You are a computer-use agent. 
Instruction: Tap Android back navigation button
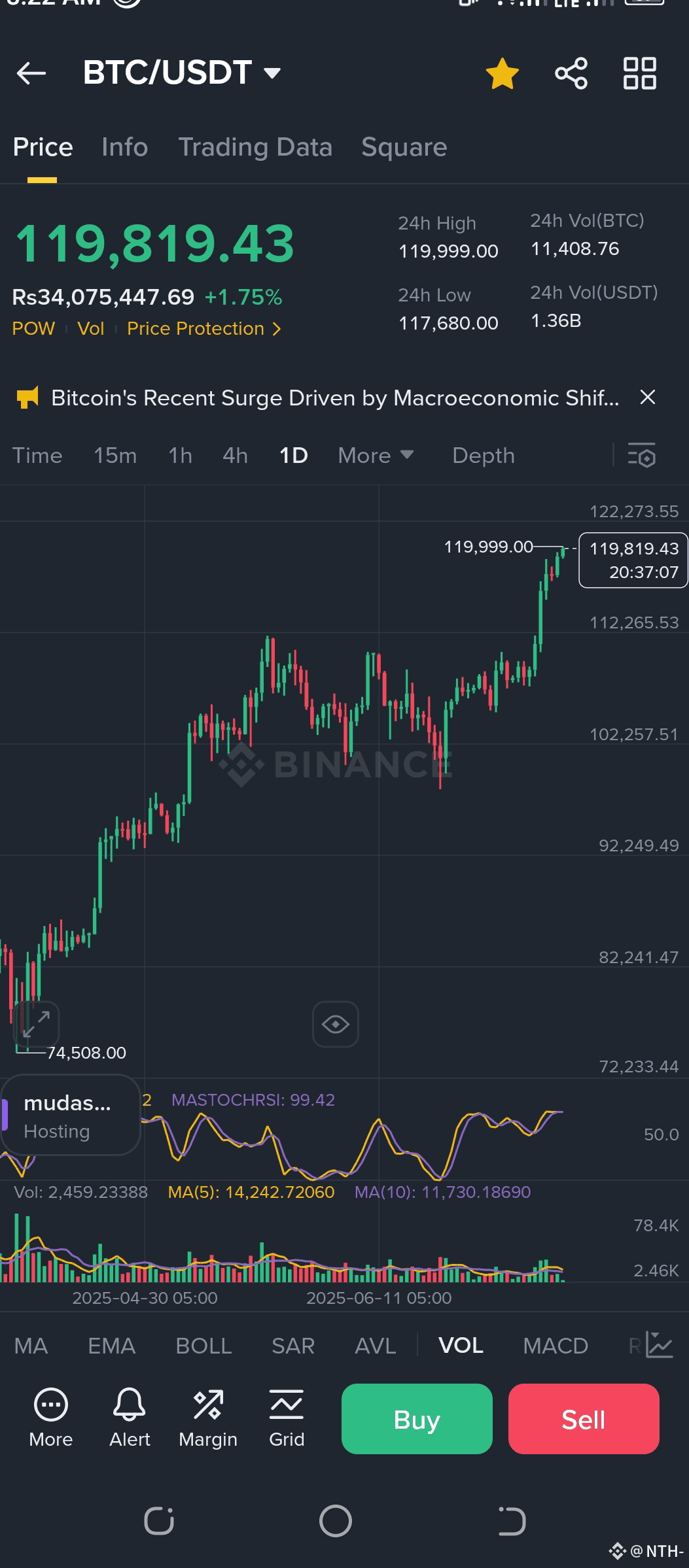[512, 1521]
